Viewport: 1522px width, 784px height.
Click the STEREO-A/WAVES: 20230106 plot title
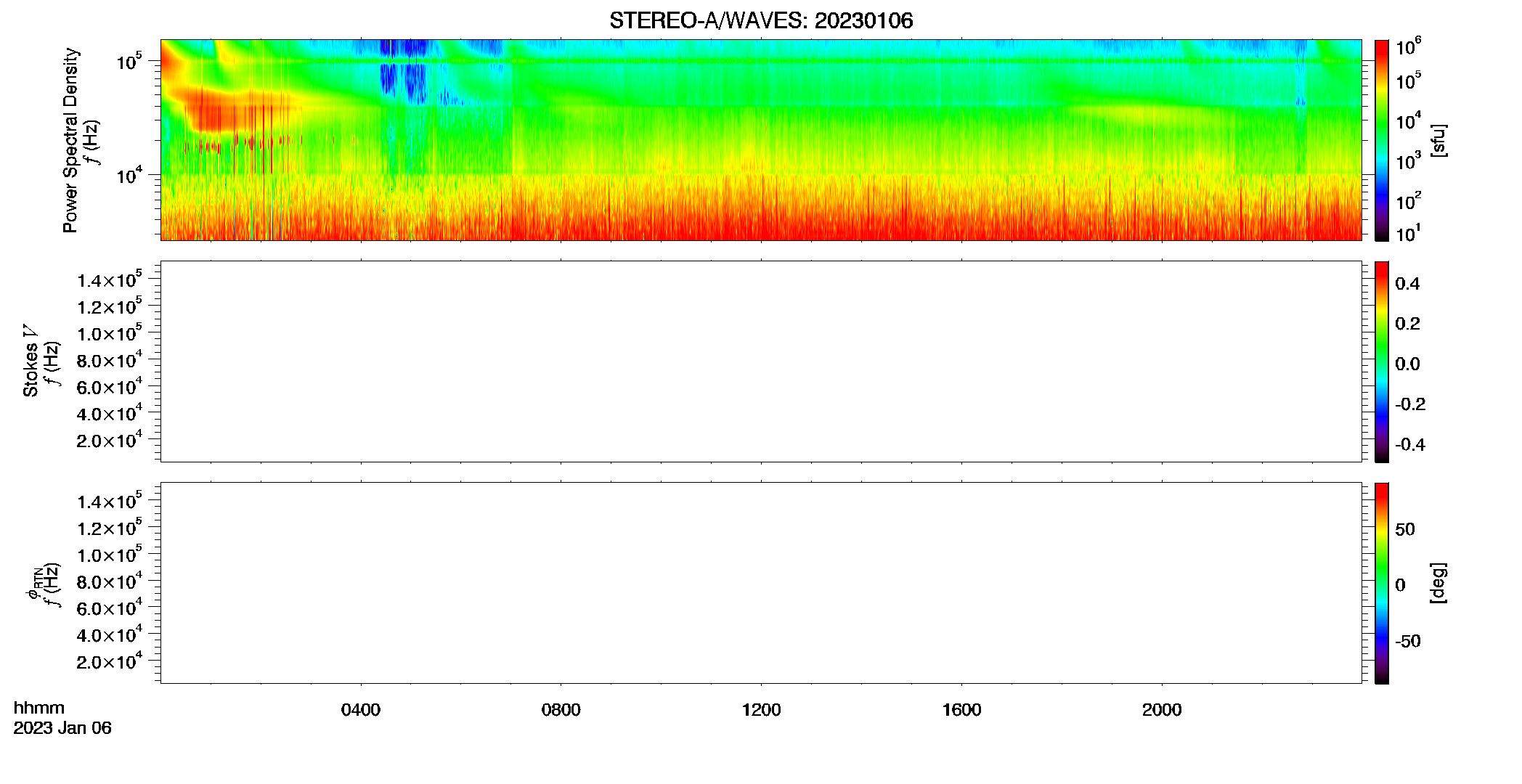point(761,20)
